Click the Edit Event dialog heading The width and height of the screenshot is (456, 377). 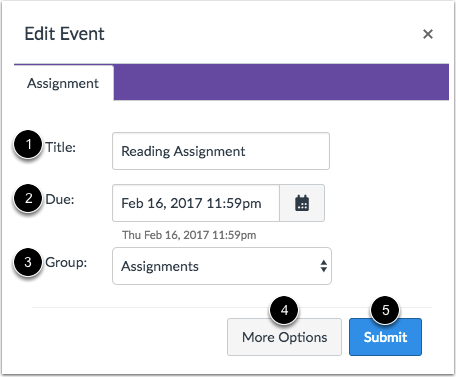65,34
